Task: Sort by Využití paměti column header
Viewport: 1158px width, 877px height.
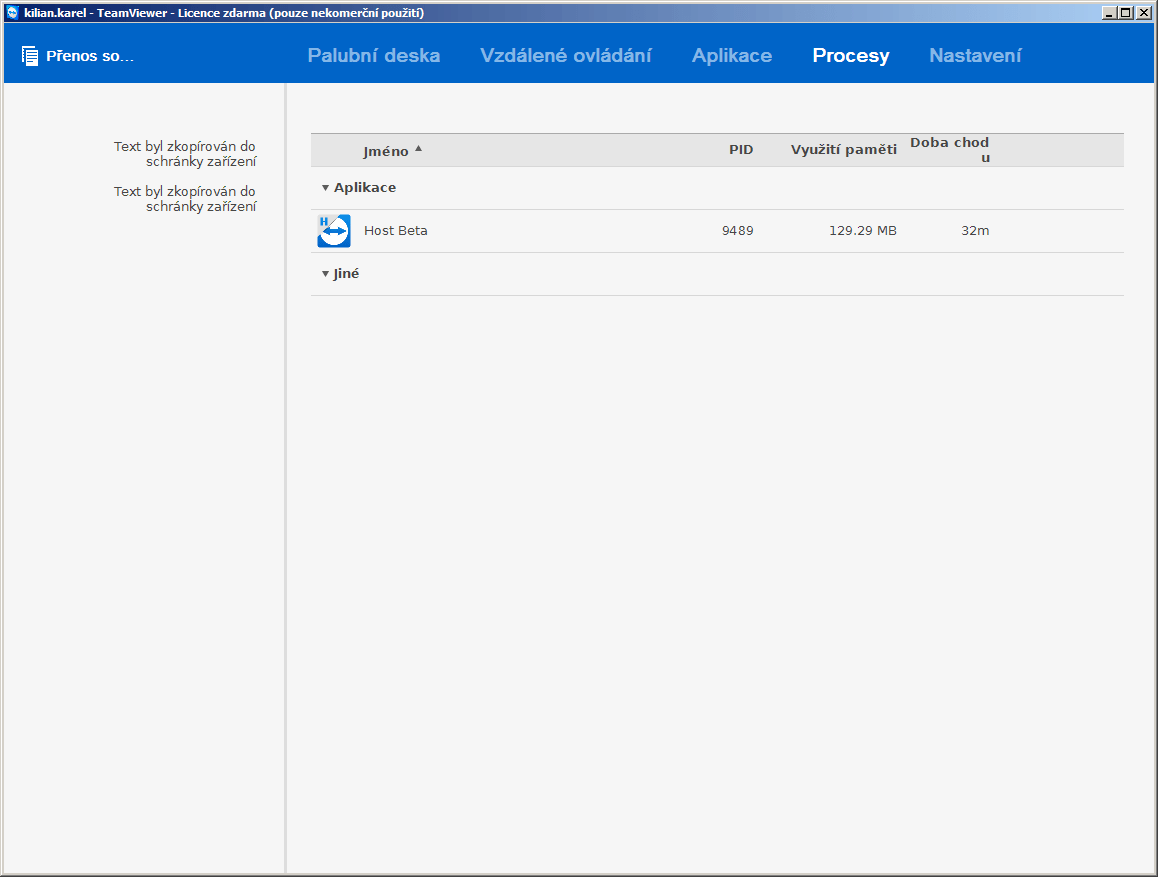Action: 843,150
